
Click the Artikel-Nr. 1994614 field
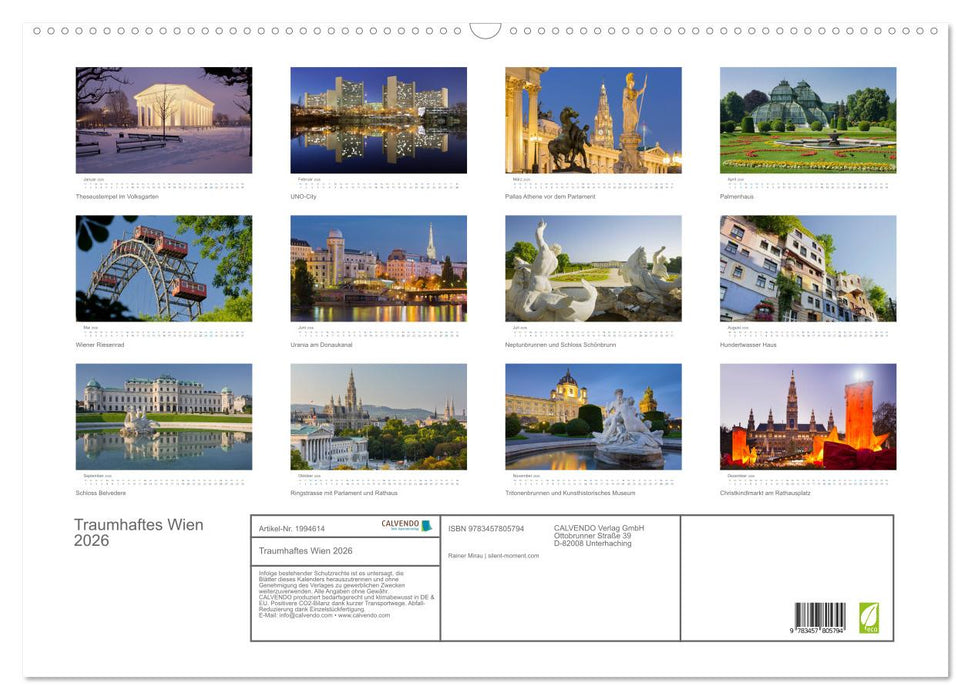click(x=291, y=528)
